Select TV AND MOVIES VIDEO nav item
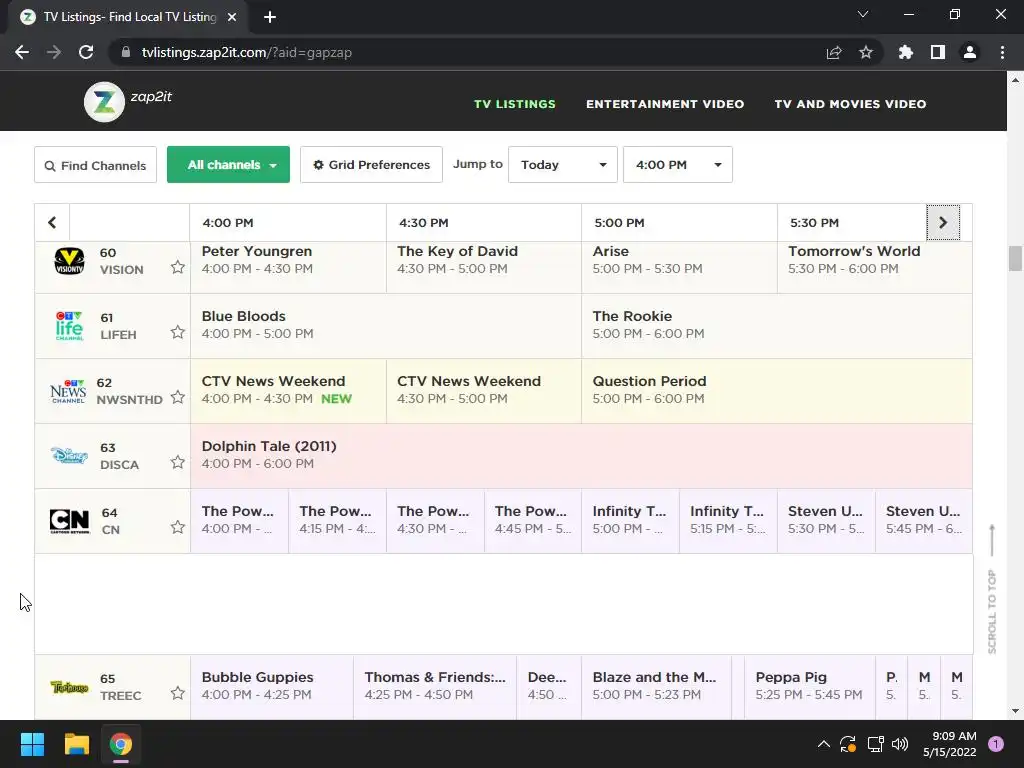 pos(850,104)
